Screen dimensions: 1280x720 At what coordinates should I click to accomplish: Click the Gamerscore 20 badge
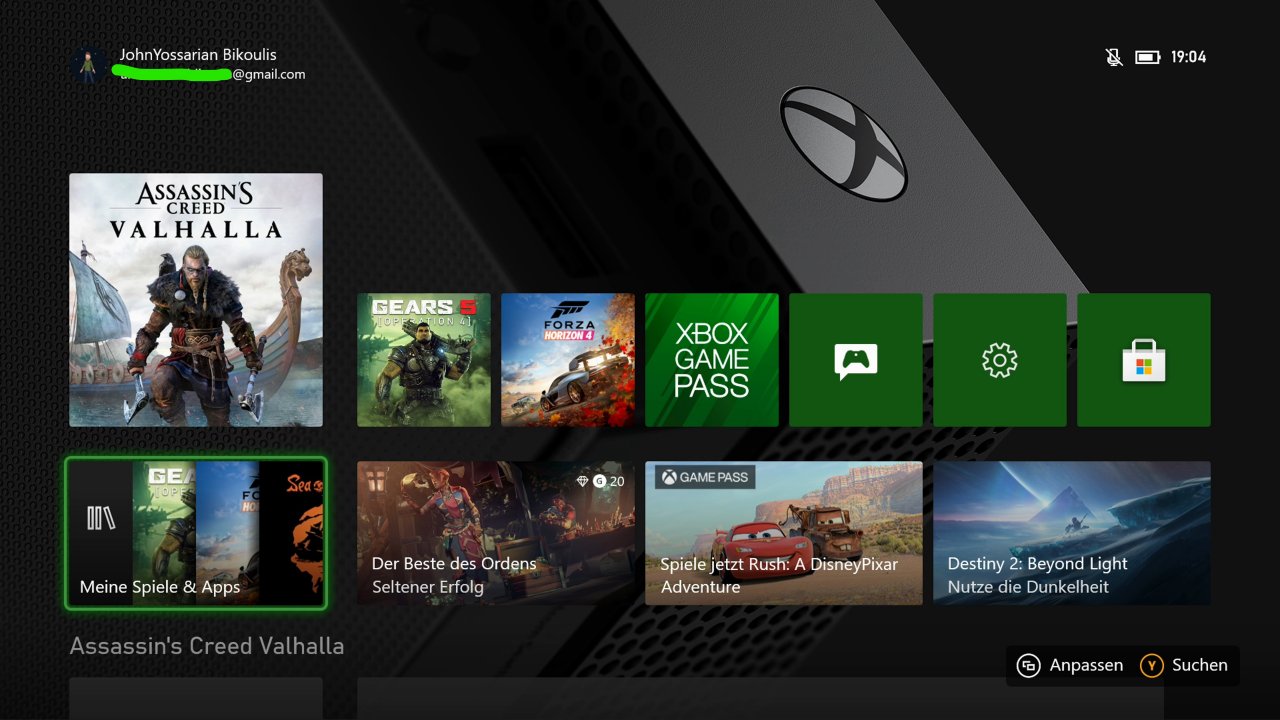(608, 481)
